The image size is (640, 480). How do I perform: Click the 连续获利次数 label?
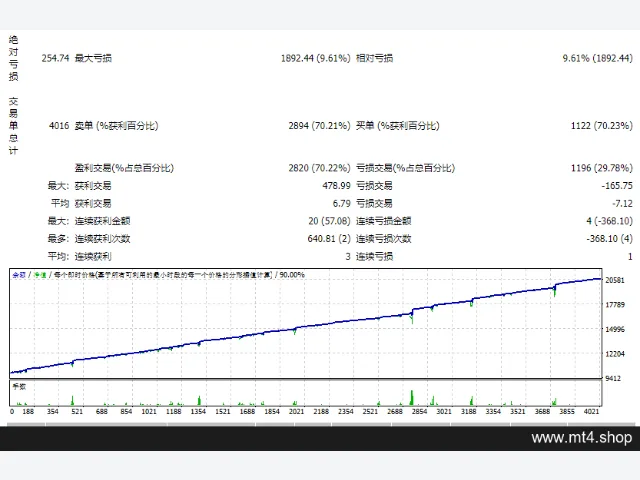pos(102,239)
